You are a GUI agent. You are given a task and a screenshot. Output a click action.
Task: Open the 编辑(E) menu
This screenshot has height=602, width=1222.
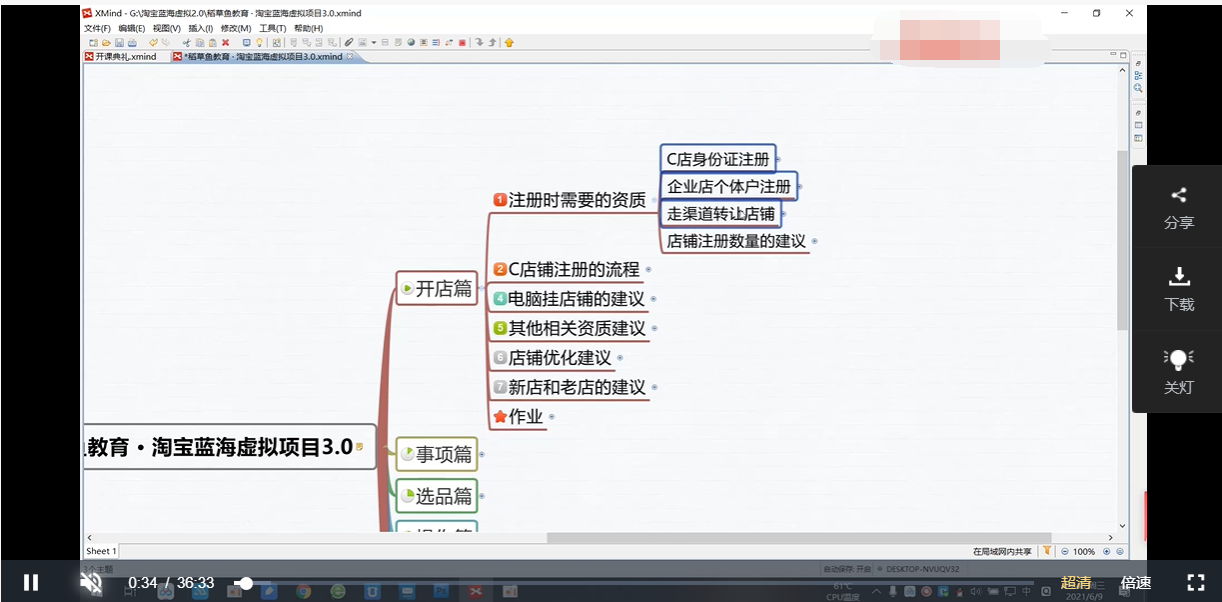[x=132, y=29]
